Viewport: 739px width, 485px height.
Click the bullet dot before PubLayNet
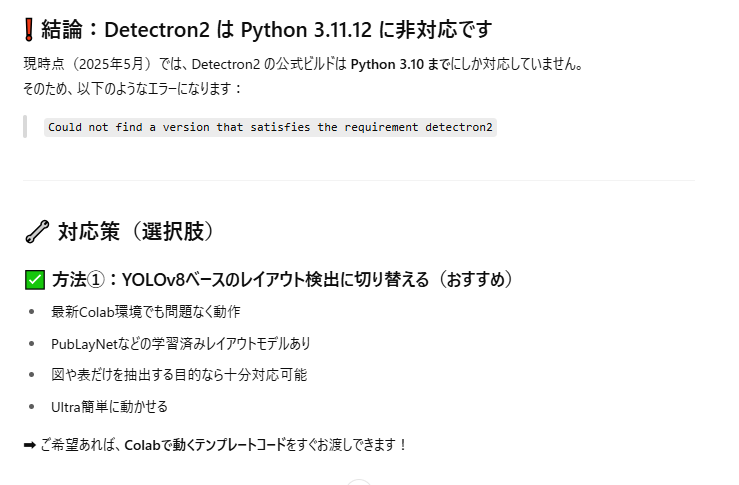coord(32,343)
